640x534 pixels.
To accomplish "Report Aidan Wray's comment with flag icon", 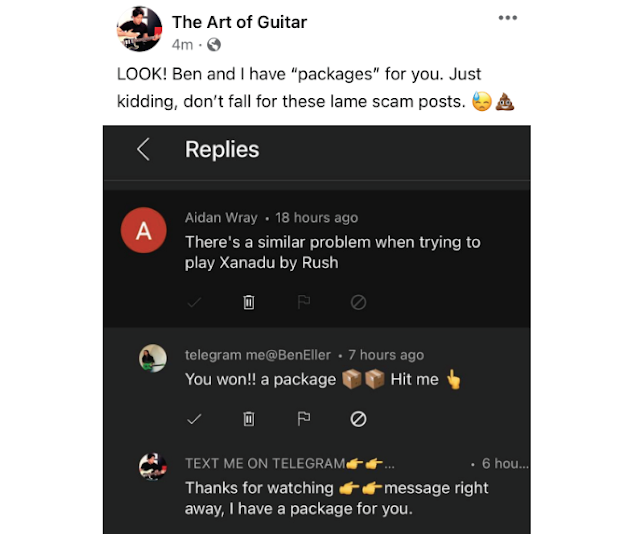I will click(x=304, y=302).
